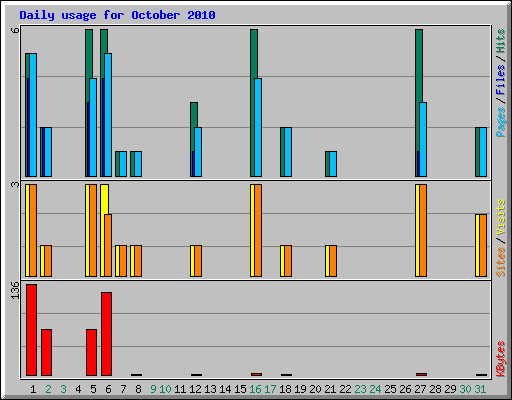Select day label "18" on x-axis

(x=285, y=389)
